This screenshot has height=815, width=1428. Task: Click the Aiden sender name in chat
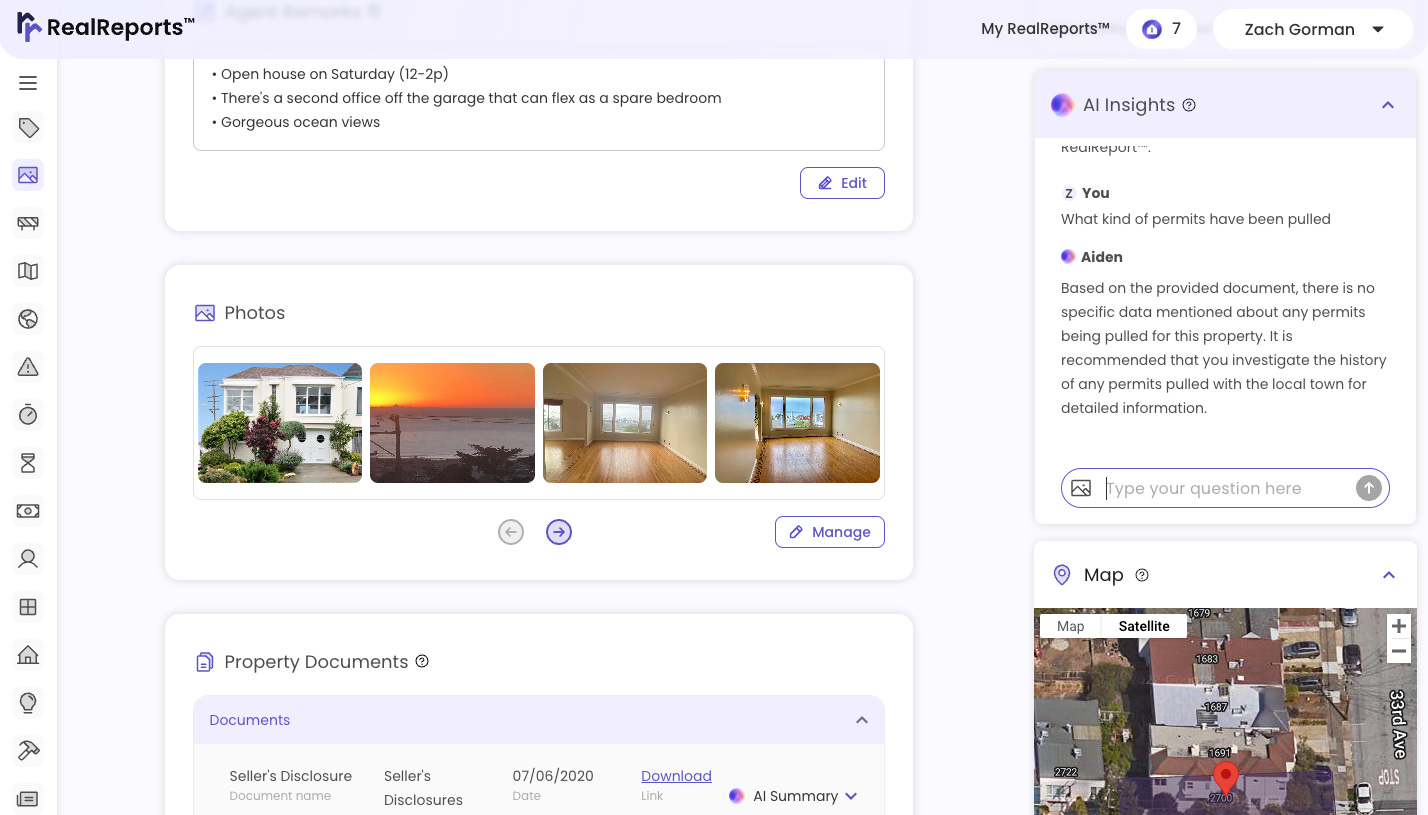[x=1101, y=257]
